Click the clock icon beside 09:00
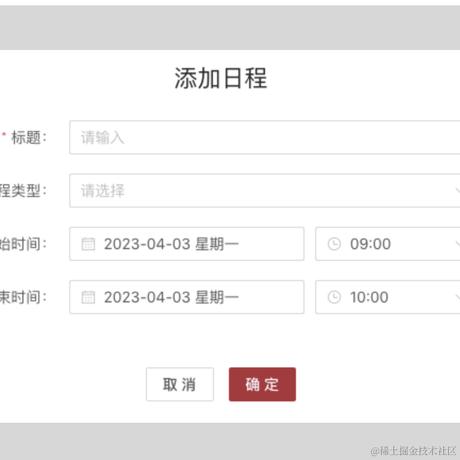The image size is (460, 460). pyautogui.click(x=334, y=244)
